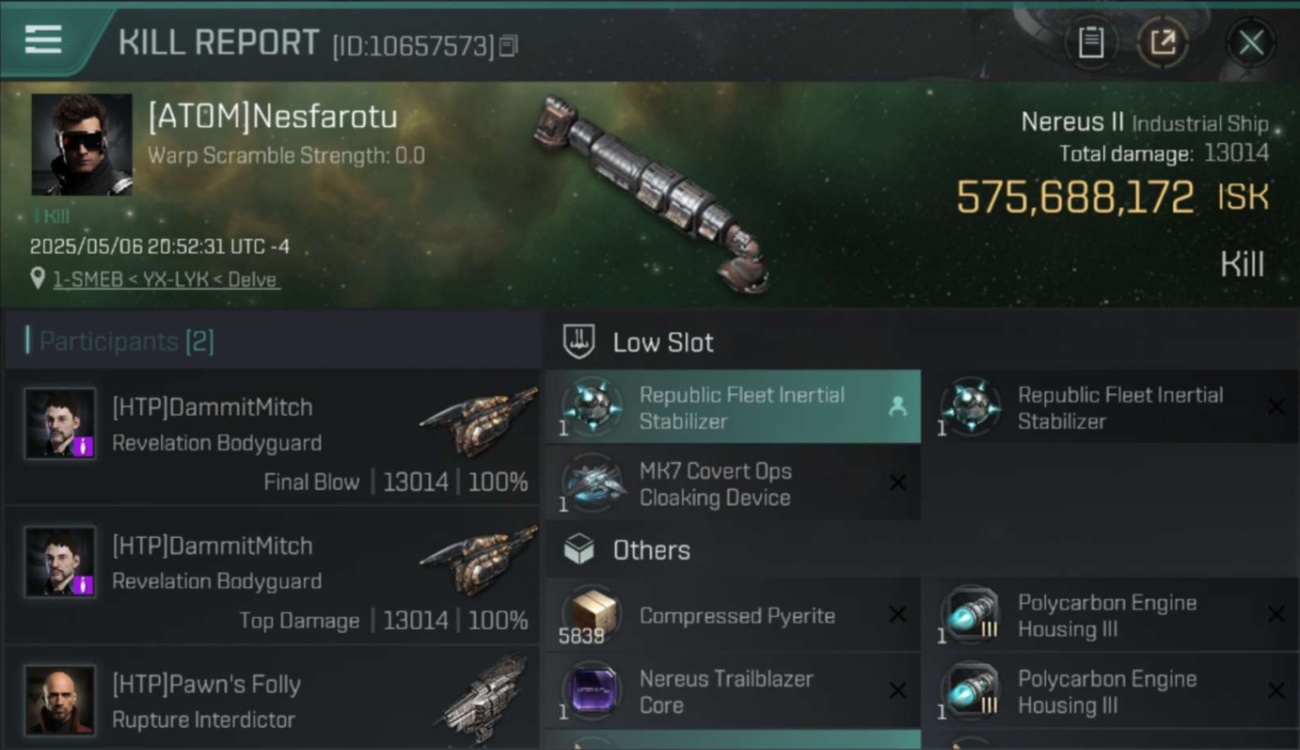Click the Nereus II ship image
Viewport: 1300px width, 750px height.
point(652,193)
